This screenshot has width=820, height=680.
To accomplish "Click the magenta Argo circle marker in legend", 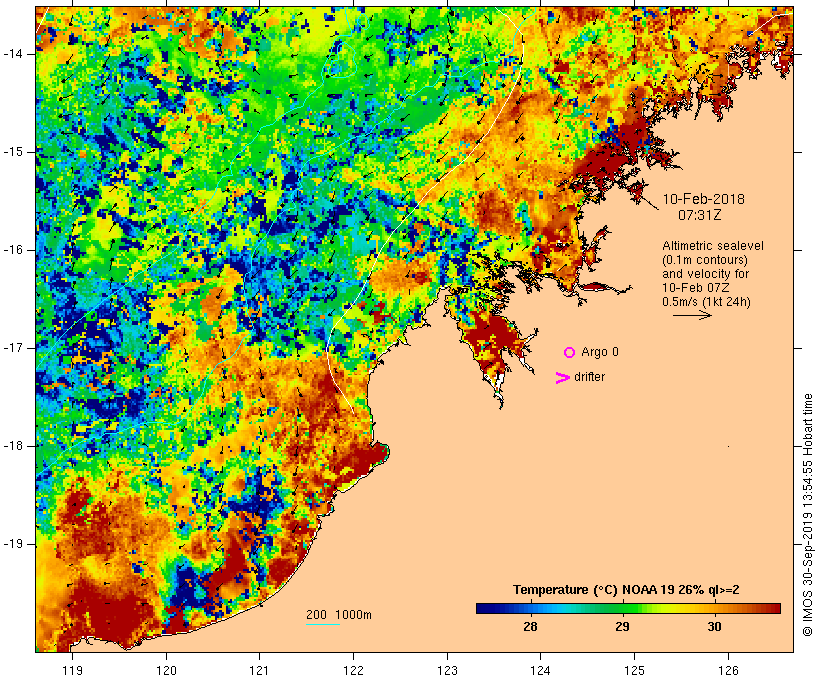I will [x=570, y=353].
